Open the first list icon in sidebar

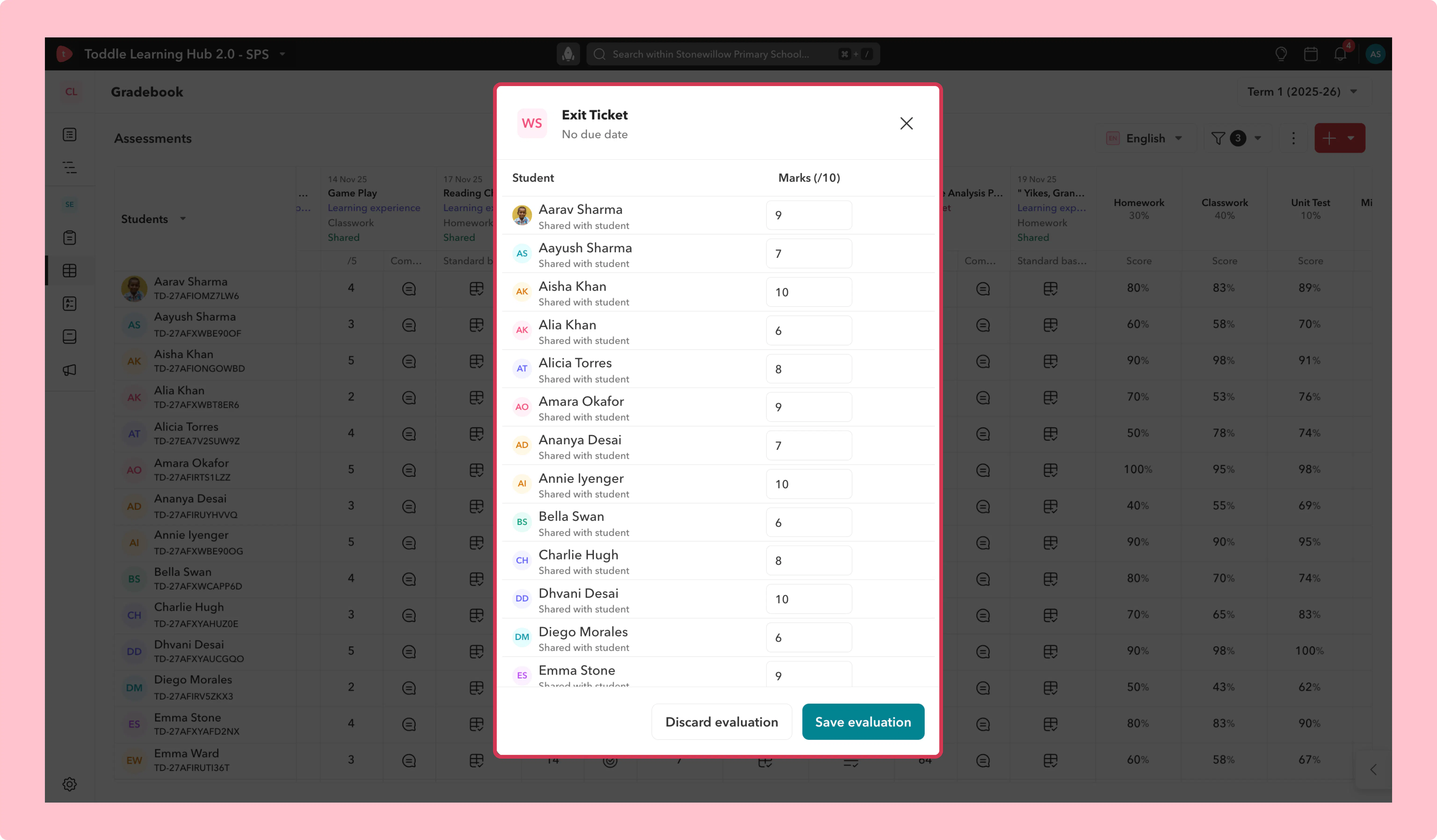[x=69, y=135]
